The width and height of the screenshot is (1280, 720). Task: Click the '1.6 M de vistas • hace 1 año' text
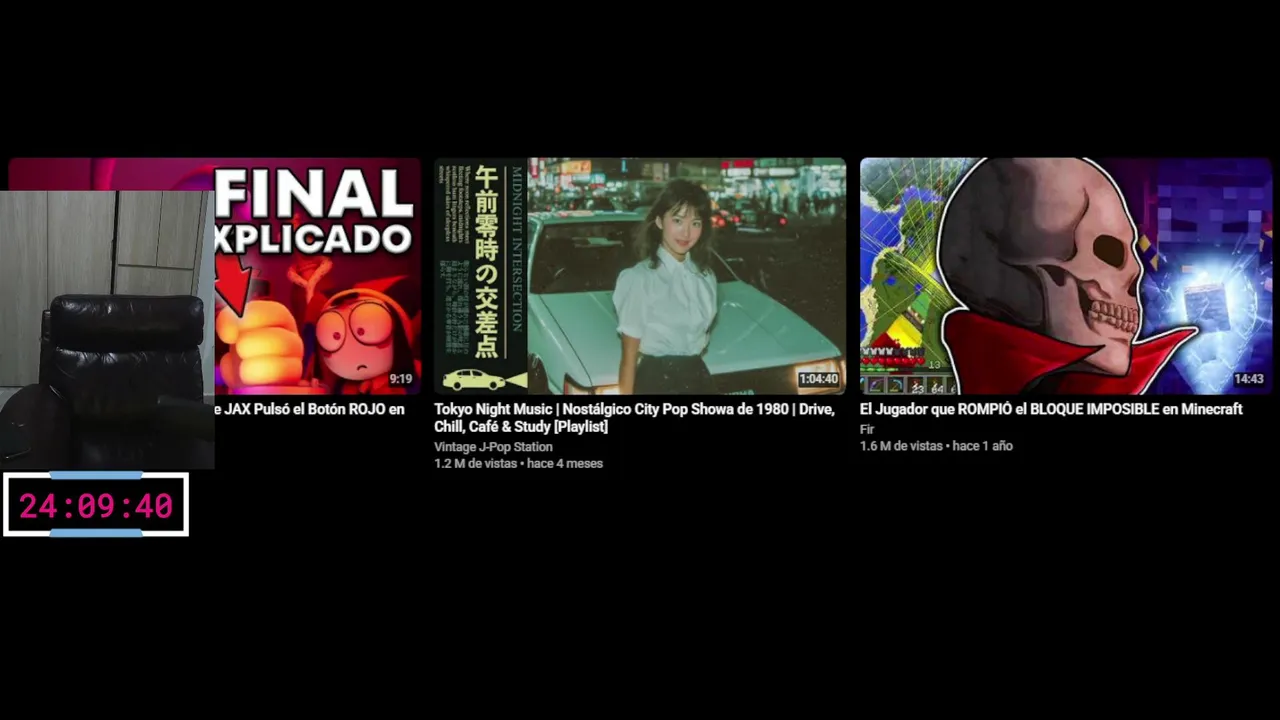[936, 446]
